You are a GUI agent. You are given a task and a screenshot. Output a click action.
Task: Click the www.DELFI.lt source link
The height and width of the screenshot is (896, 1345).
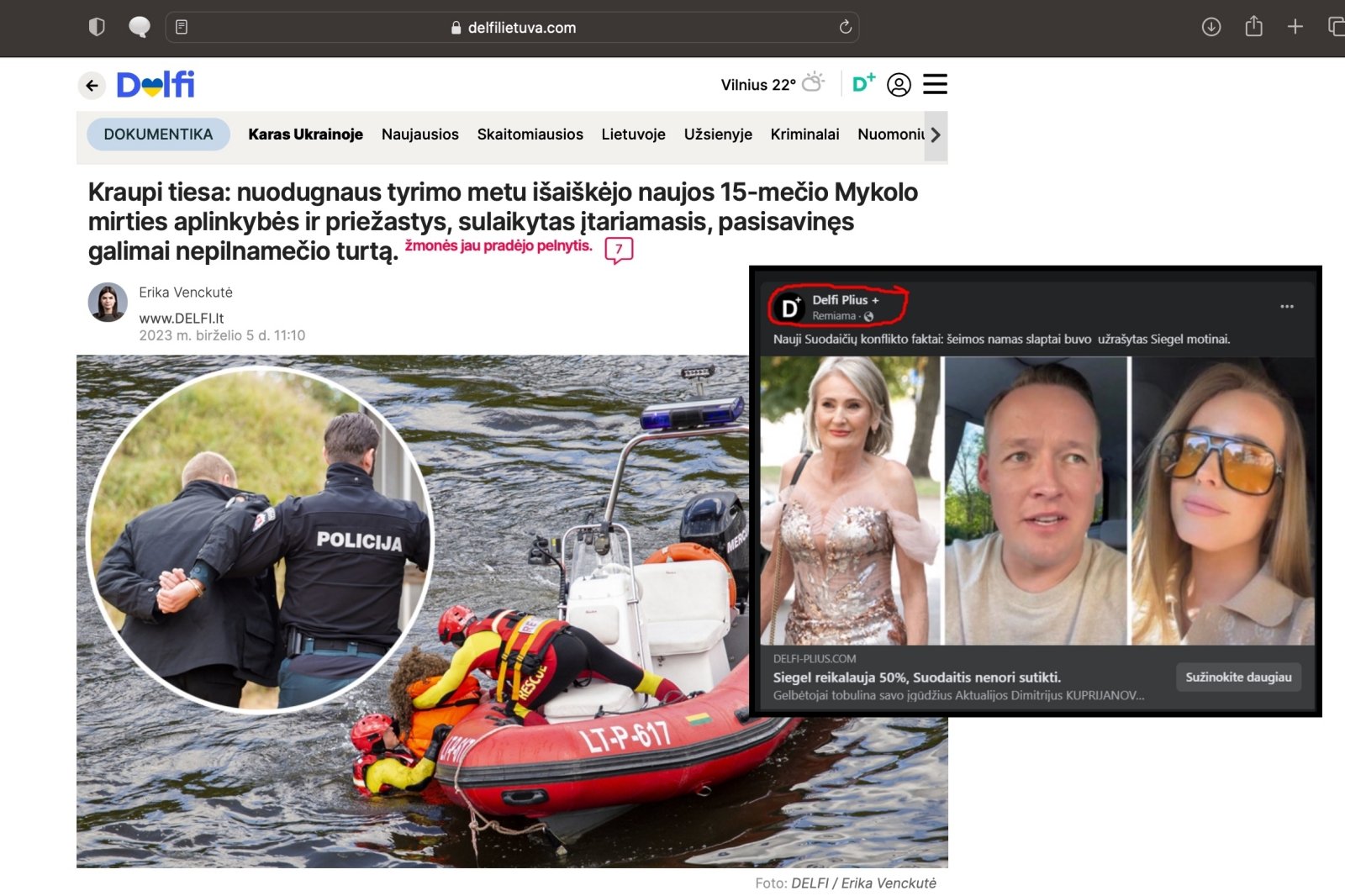click(182, 319)
